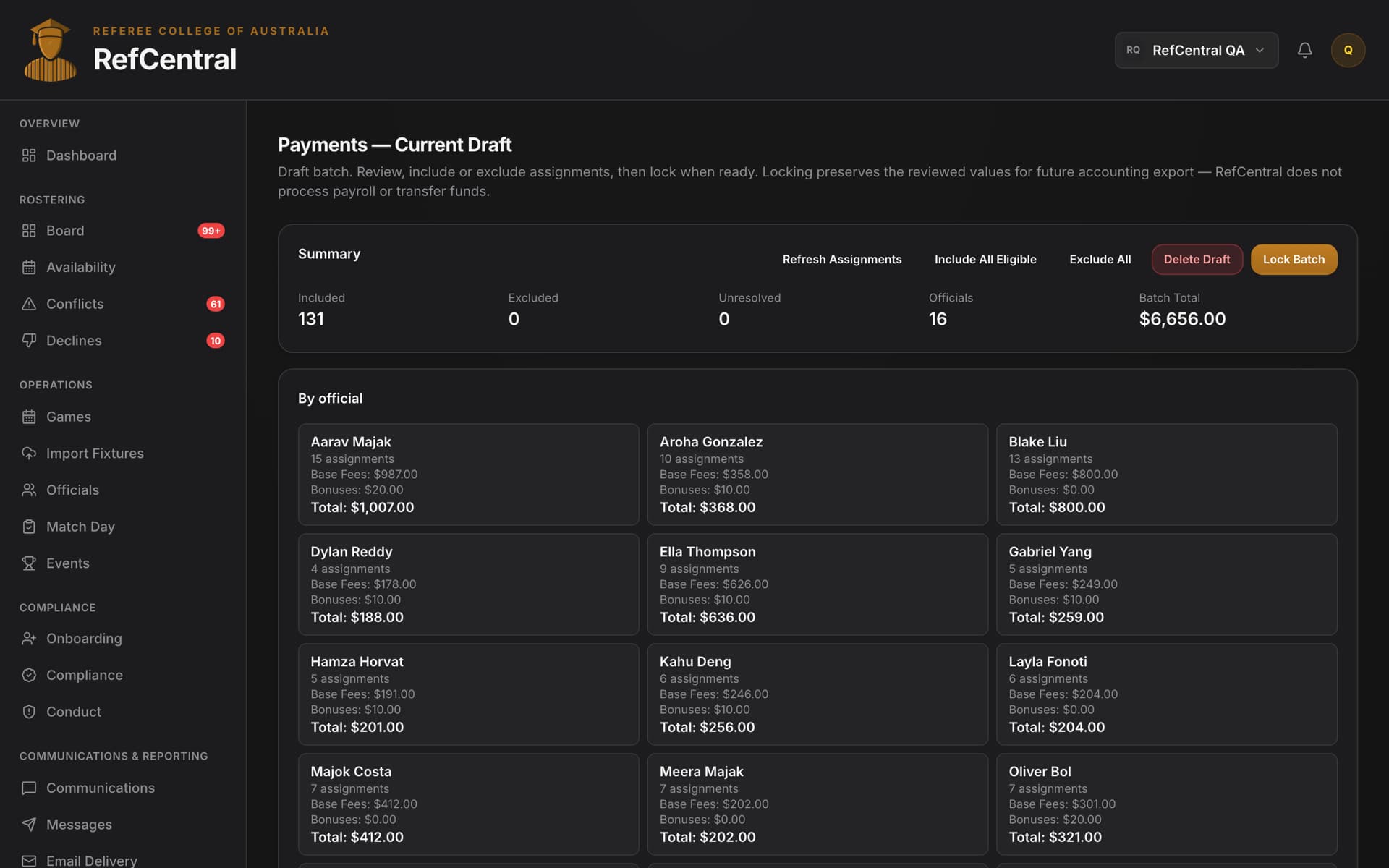Open the Officials page
This screenshot has width=1389, height=868.
point(123,490)
